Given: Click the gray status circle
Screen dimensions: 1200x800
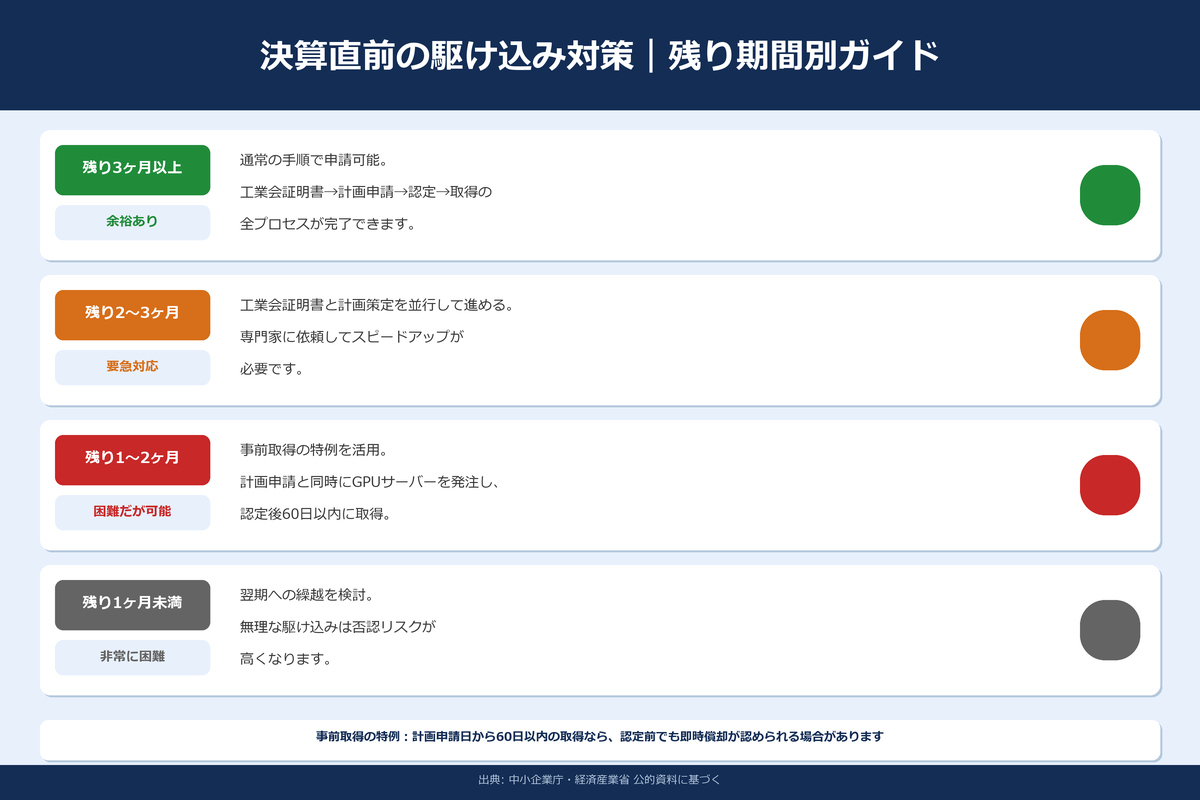Looking at the screenshot, I should pos(1110,630).
